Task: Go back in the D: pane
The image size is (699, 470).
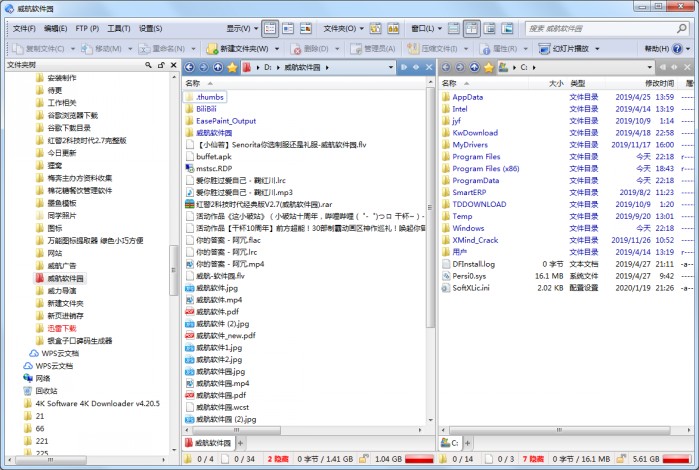Action: pyautogui.click(x=189, y=67)
